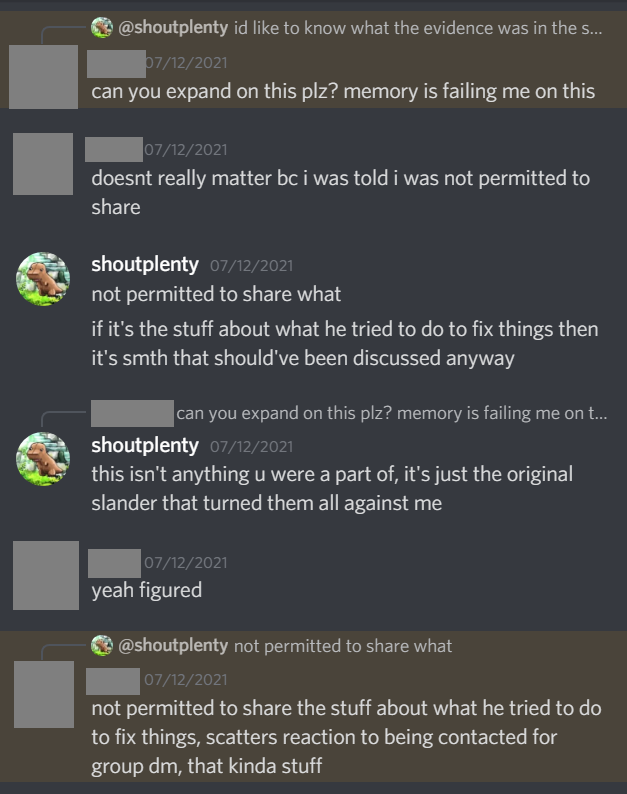Jump to the truncated 'memory is failing me on t...' reply
Screen dimensions: 627x794
point(391,413)
